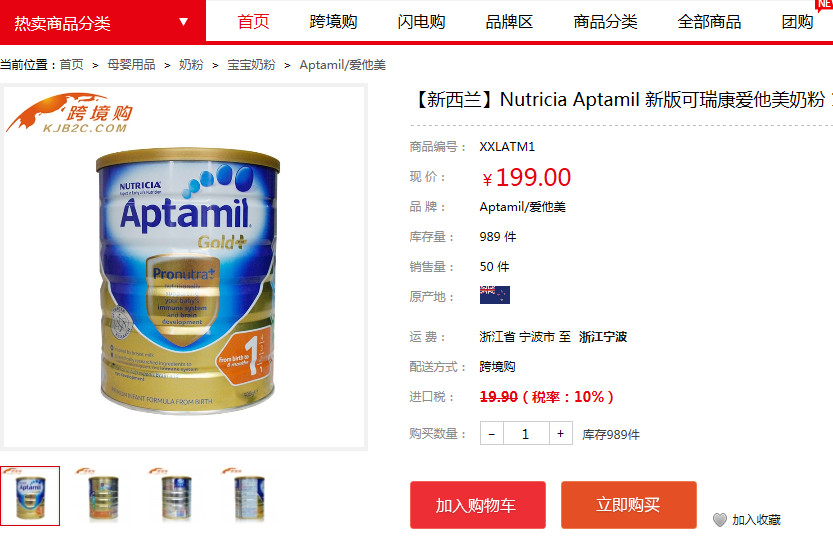Select the second product thumbnail
The height and width of the screenshot is (545, 833).
103,496
